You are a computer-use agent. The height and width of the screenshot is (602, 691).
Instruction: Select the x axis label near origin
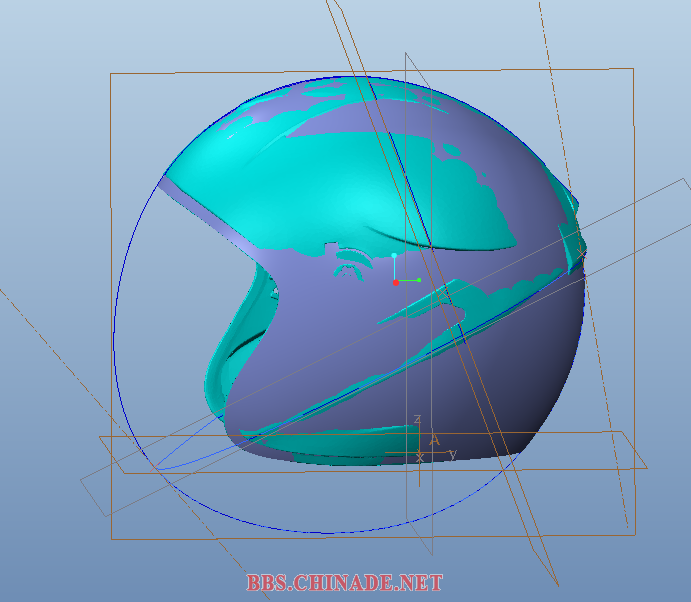(420, 458)
